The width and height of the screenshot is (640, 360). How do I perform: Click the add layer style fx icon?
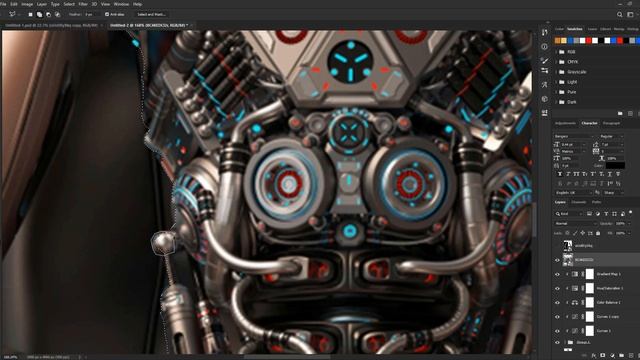tap(594, 355)
